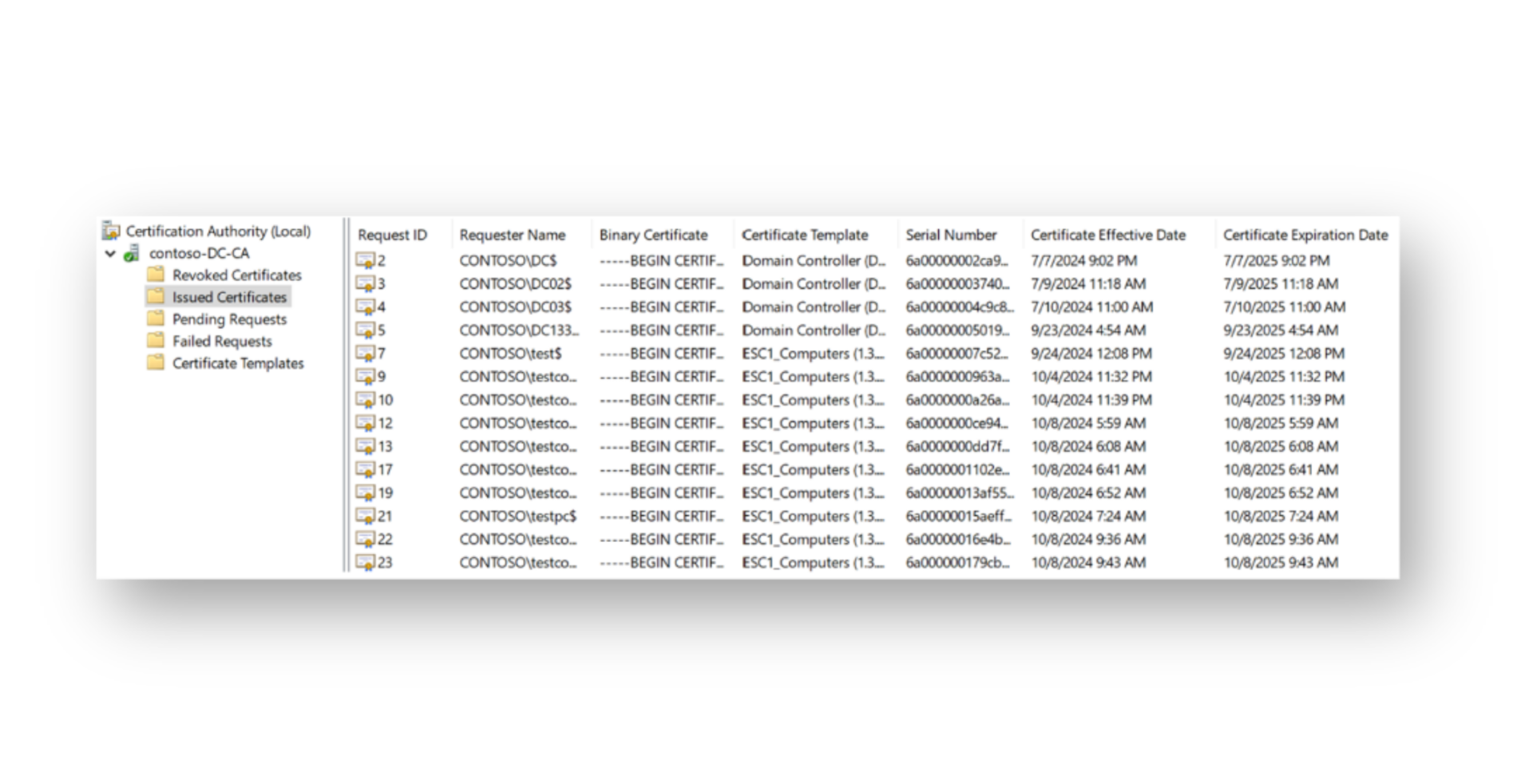Viewport: 1533px width, 784px height.
Task: Sort by Request ID column header
Action: pyautogui.click(x=392, y=236)
